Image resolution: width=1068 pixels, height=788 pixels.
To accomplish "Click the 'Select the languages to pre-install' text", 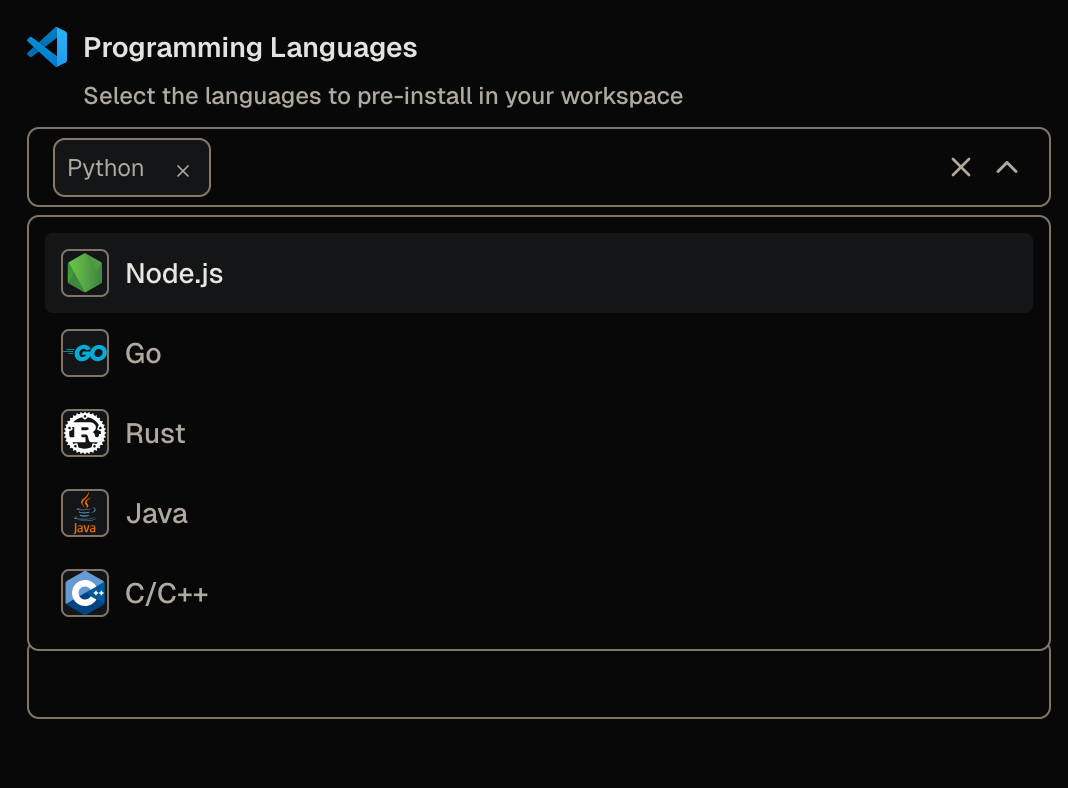I will click(x=383, y=96).
